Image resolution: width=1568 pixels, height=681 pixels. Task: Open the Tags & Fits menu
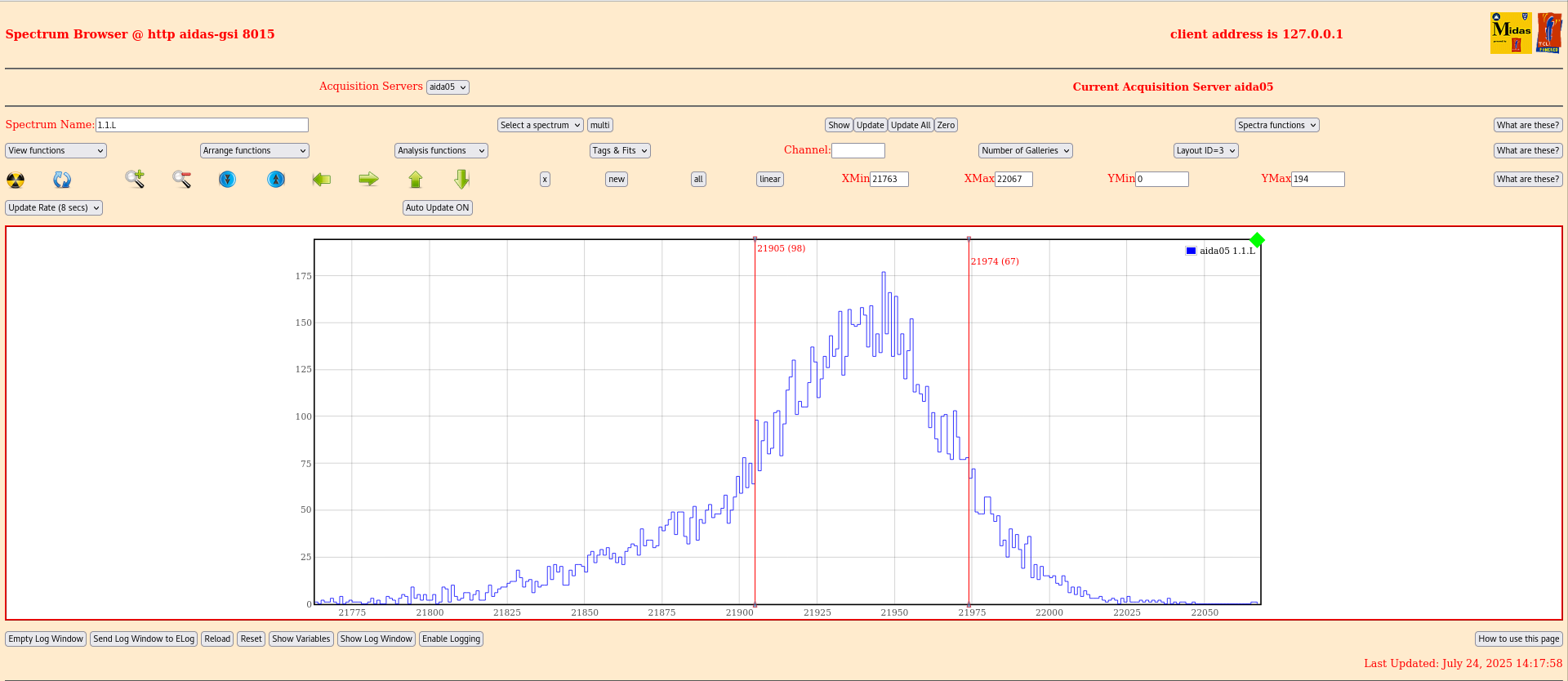point(620,150)
